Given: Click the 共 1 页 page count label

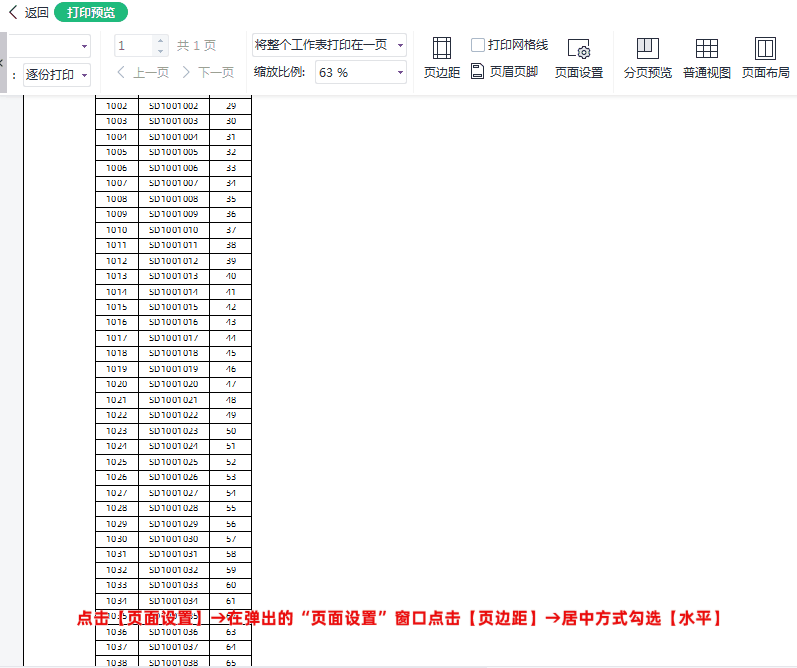Looking at the screenshot, I should 196,46.
